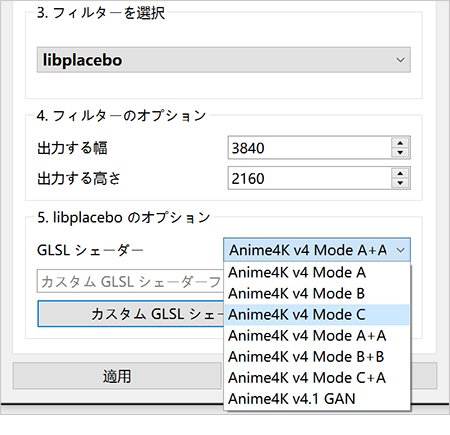Pick Anime4K v4 Mode A+A from list
Viewport: 450px width, 435px height.
point(317,336)
